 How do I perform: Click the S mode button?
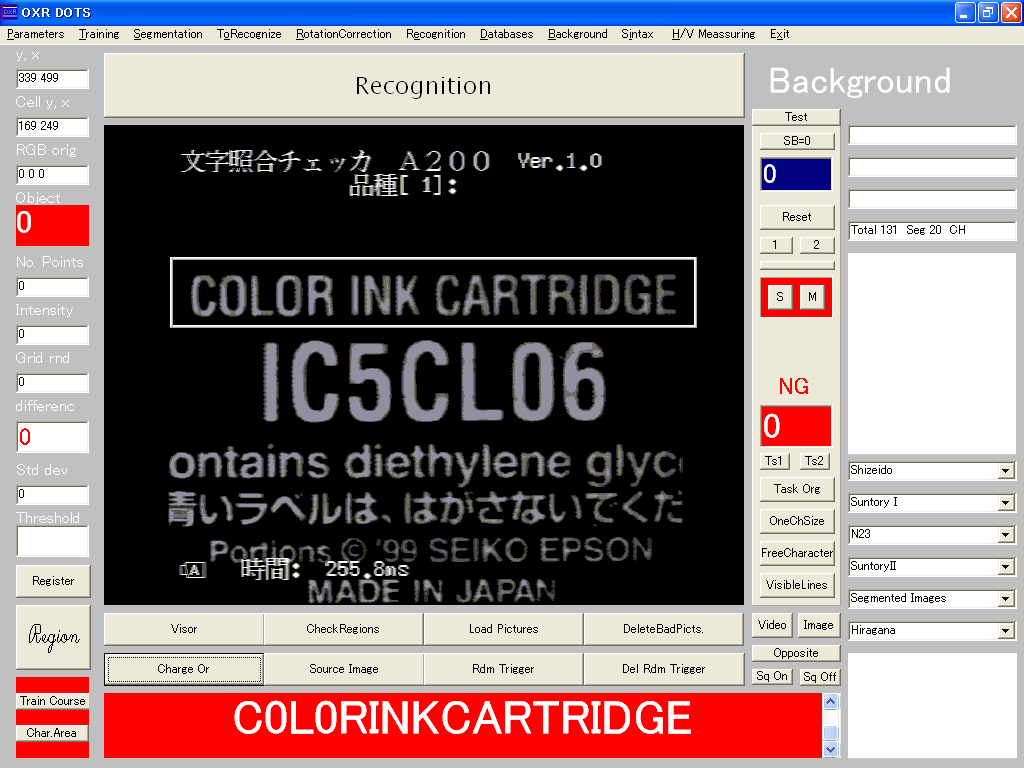point(780,297)
